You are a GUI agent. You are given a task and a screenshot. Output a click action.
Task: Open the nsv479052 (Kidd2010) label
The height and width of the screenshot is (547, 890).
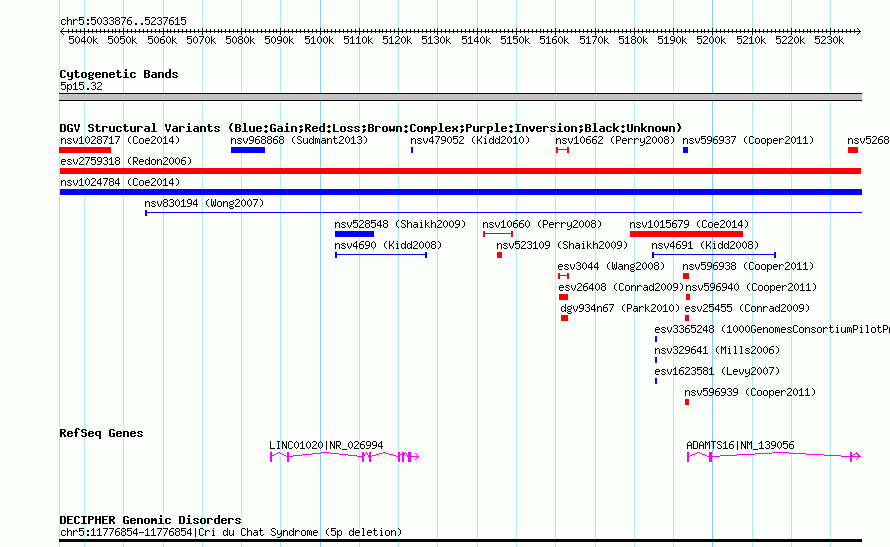point(470,140)
